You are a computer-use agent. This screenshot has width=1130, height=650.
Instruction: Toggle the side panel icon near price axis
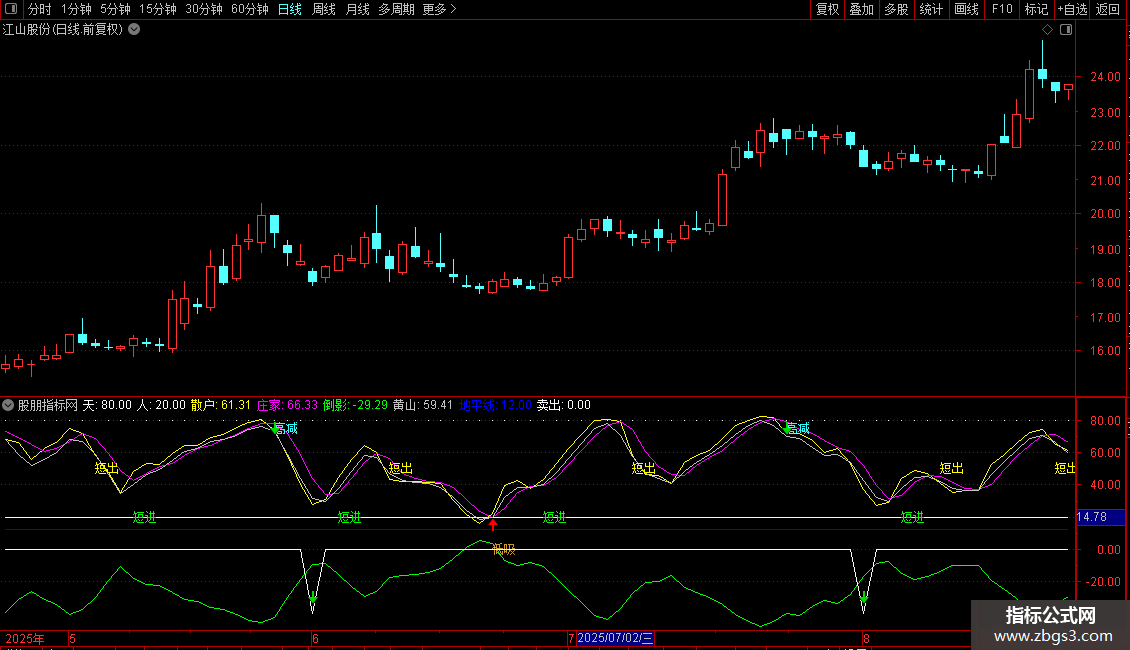pyautogui.click(x=1066, y=29)
